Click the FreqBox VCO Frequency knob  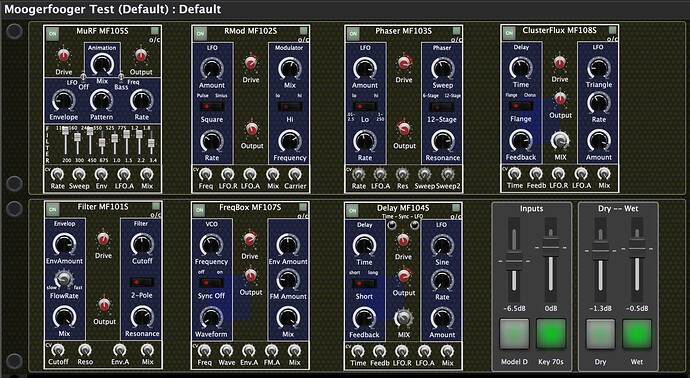(211, 245)
